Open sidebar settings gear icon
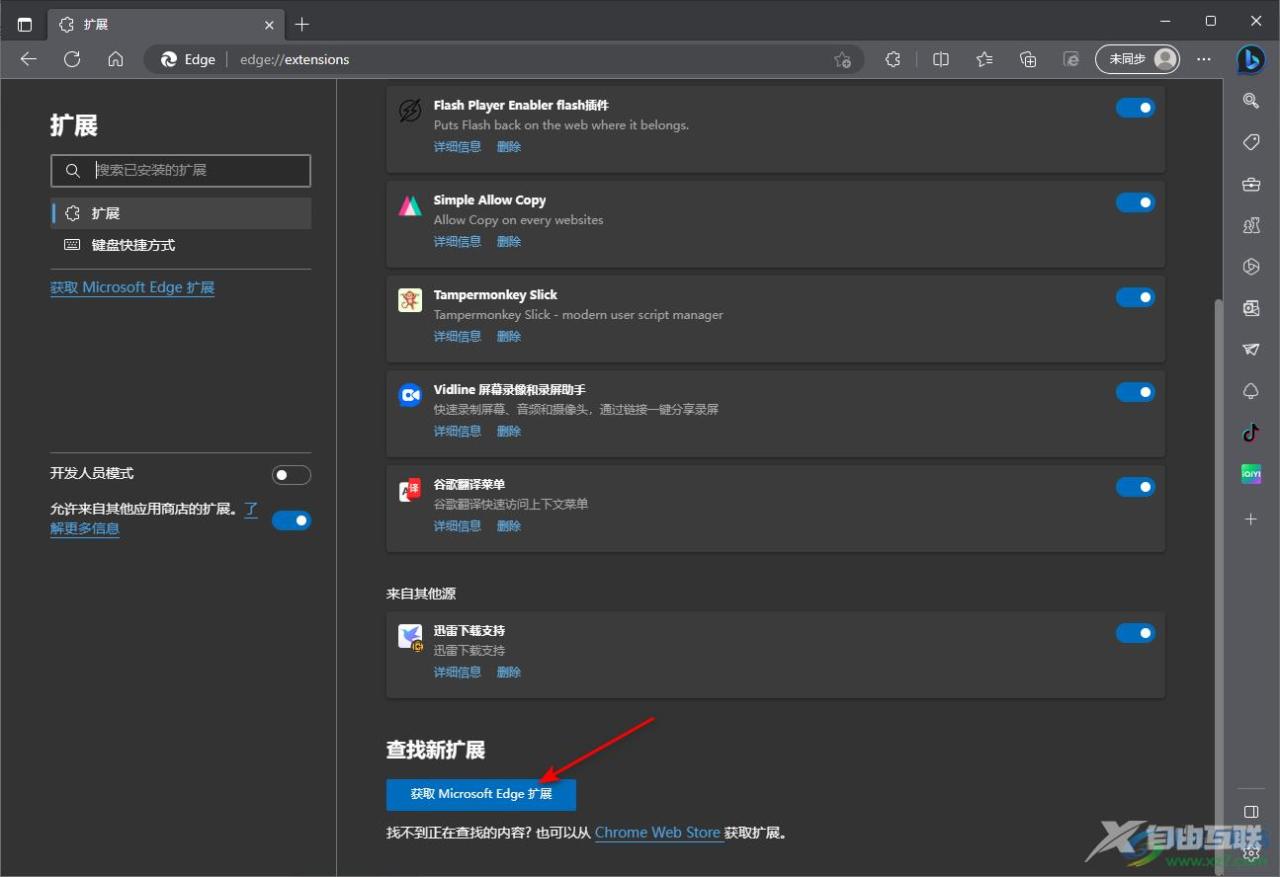1280x877 pixels. tap(1251, 853)
